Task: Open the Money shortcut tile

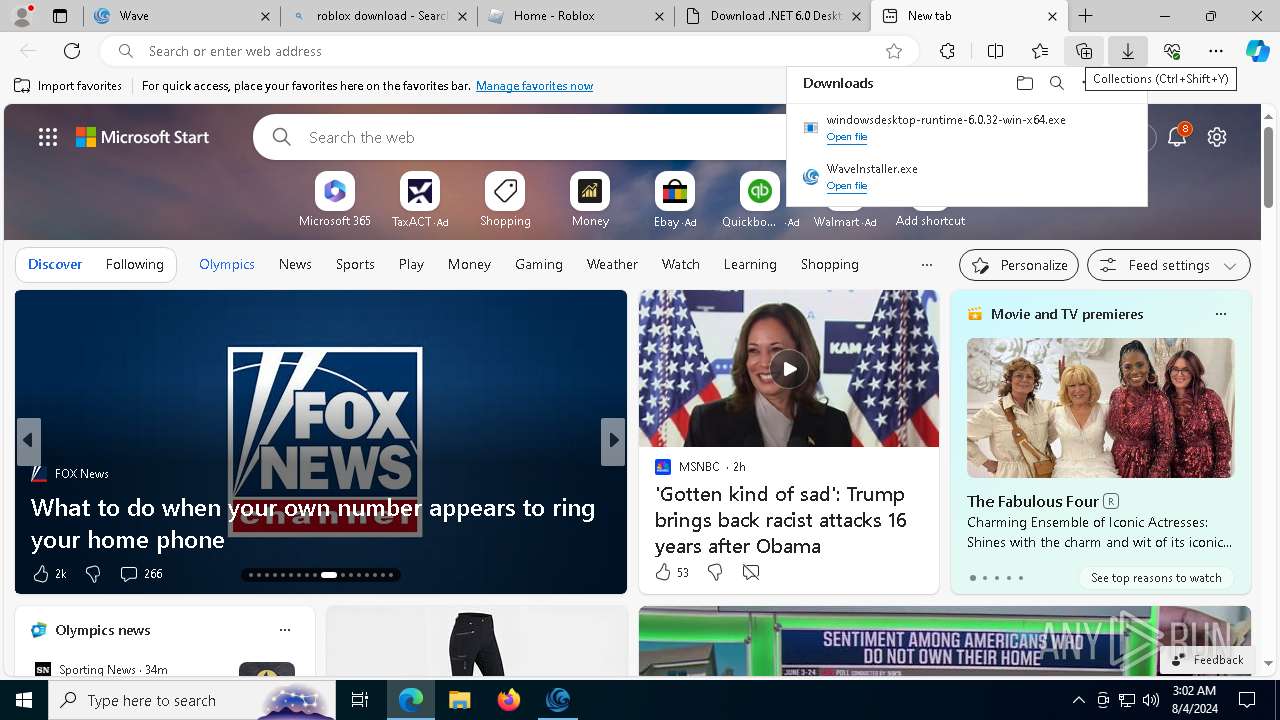Action: pyautogui.click(x=590, y=199)
